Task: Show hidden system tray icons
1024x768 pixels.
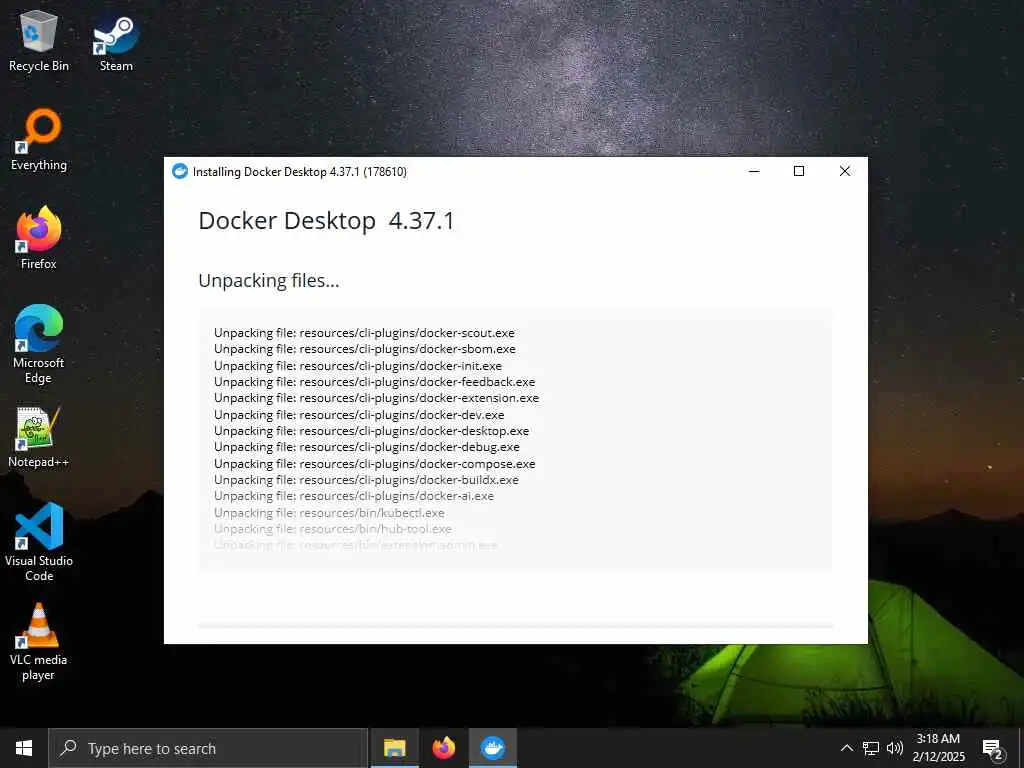Action: click(846, 748)
